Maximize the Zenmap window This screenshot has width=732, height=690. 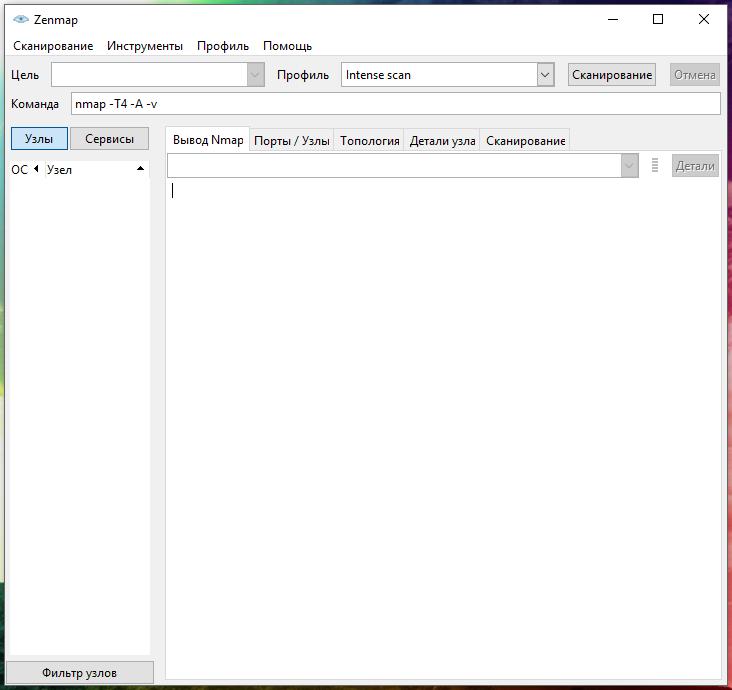point(658,19)
